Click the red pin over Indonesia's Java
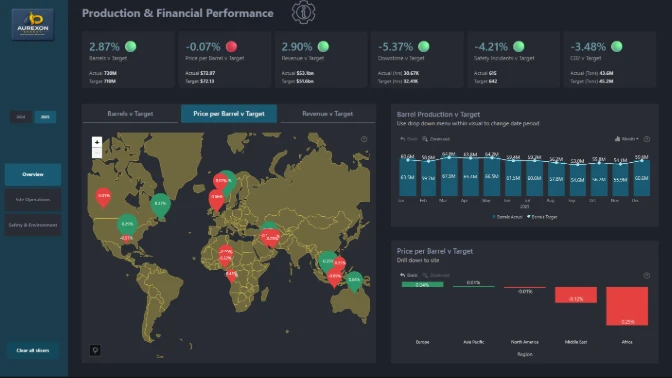672x378 pixels. [334, 278]
